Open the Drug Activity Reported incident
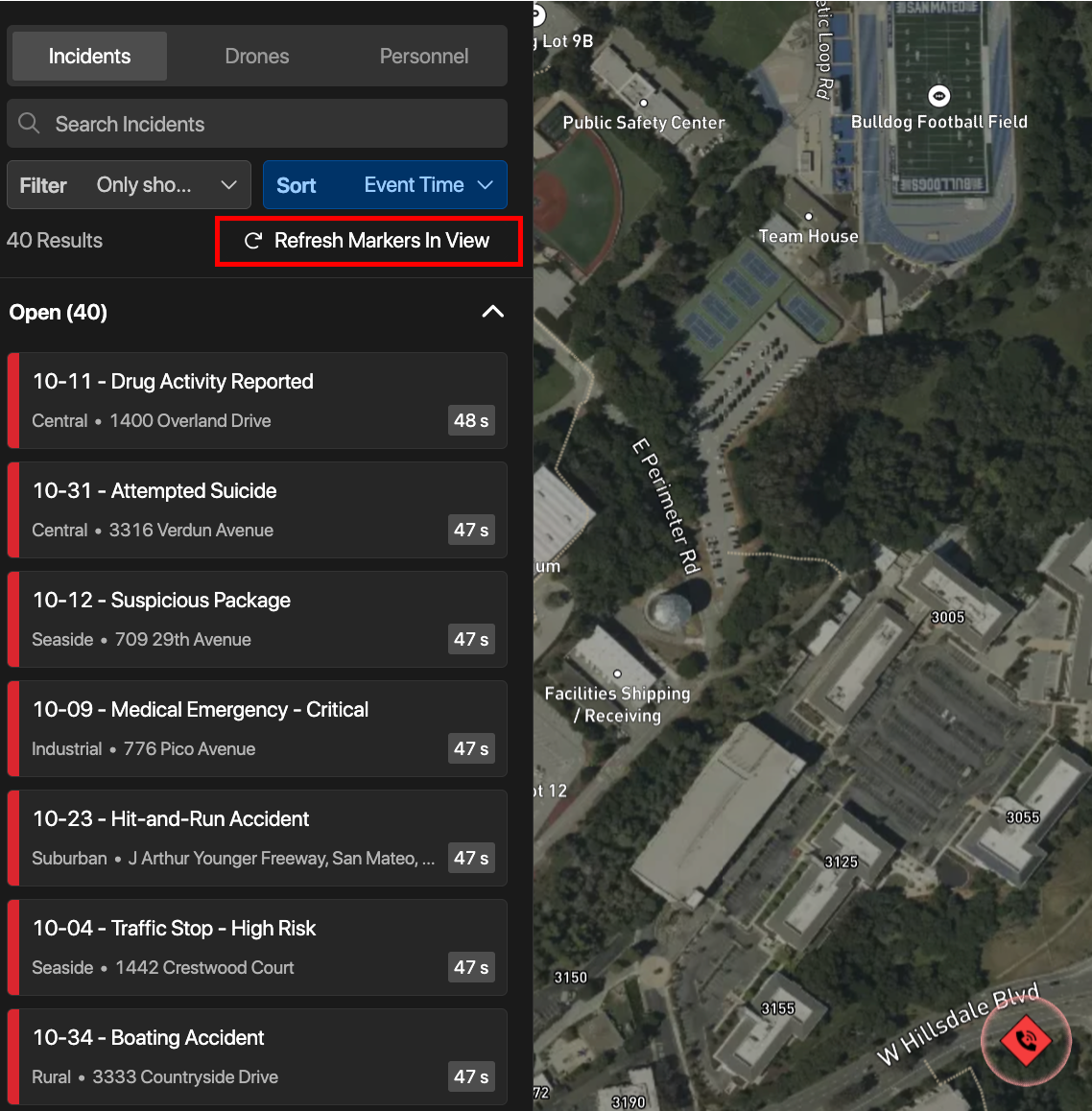Screen dimensions: 1092x1111 click(x=256, y=400)
